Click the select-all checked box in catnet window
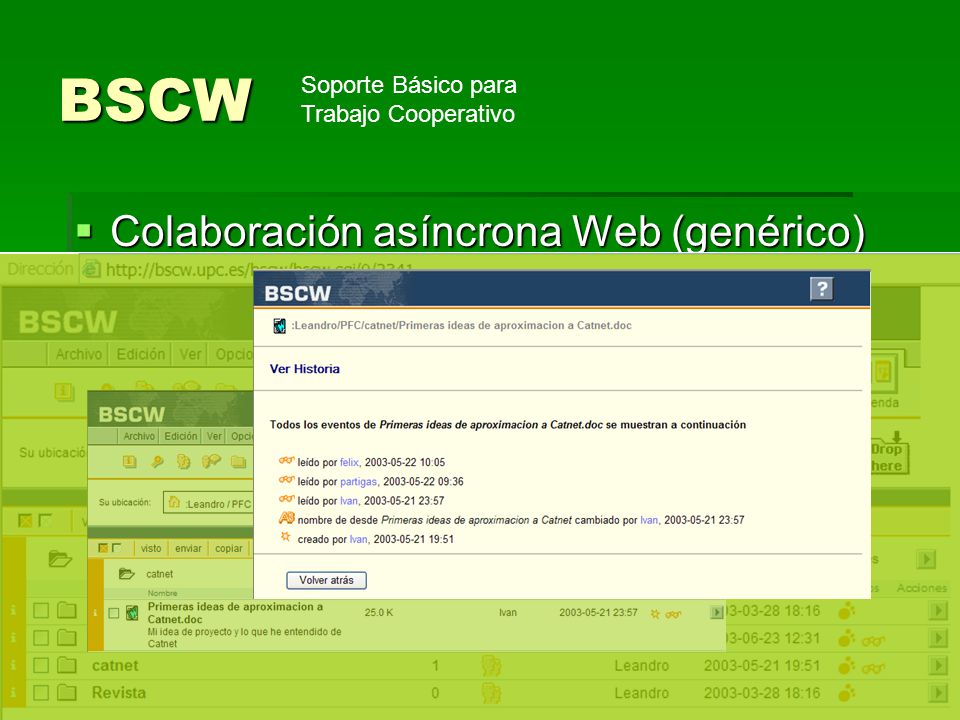960x720 pixels. (103, 548)
